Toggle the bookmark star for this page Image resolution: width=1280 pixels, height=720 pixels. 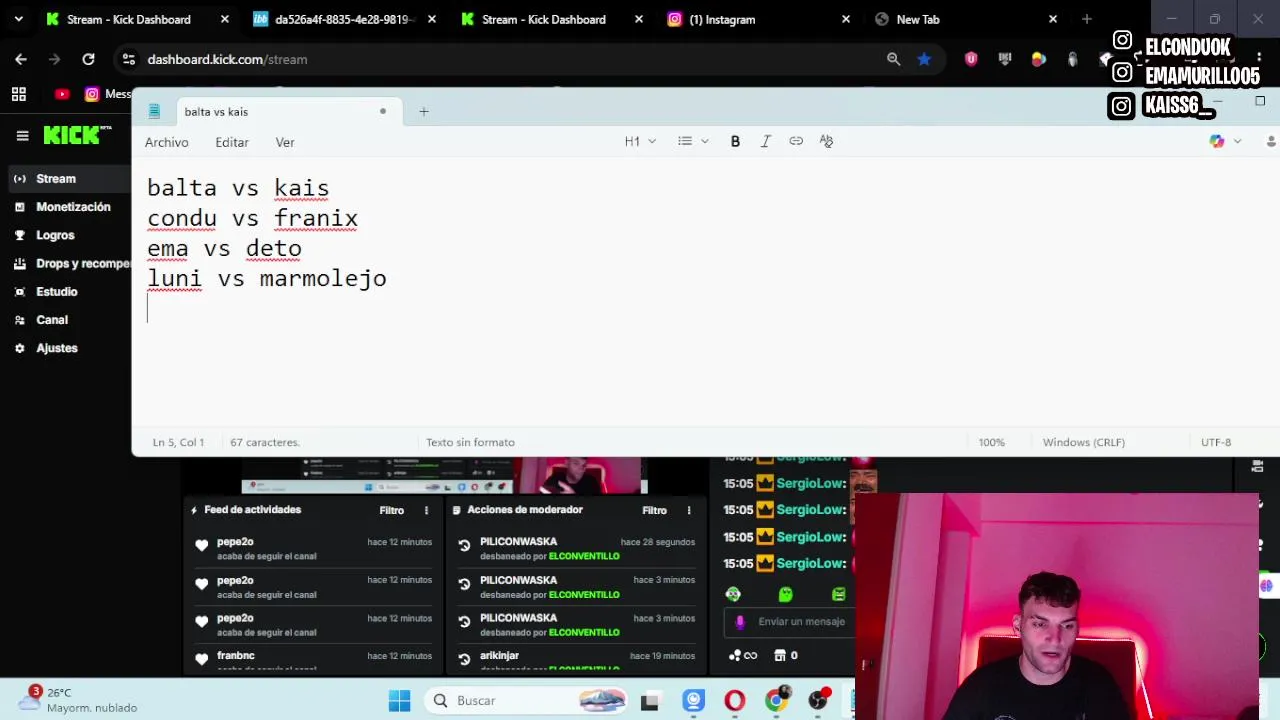point(924,59)
